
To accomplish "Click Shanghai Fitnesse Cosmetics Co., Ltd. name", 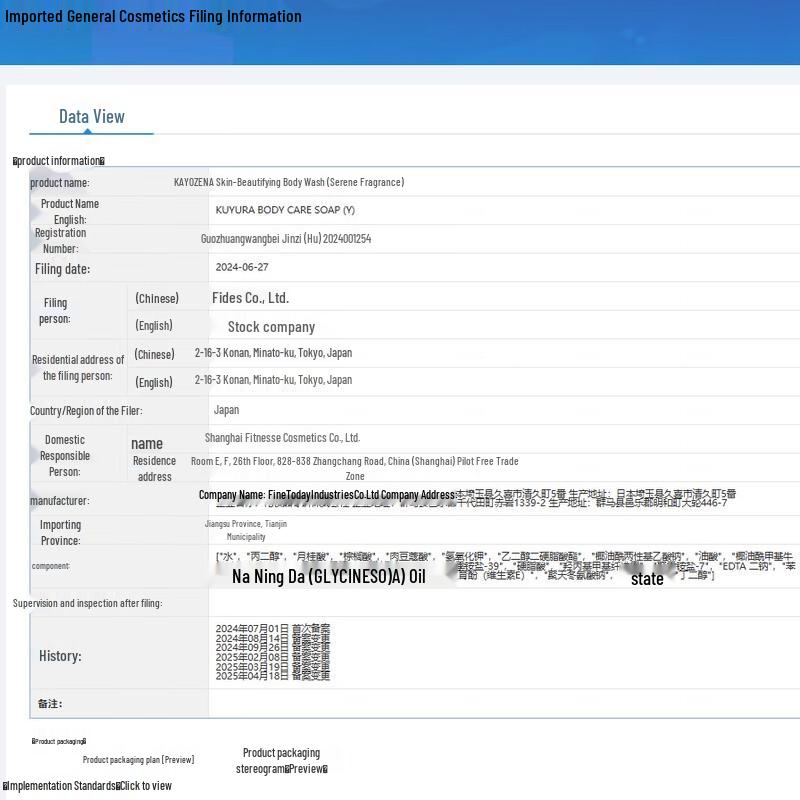I will click(x=282, y=438).
